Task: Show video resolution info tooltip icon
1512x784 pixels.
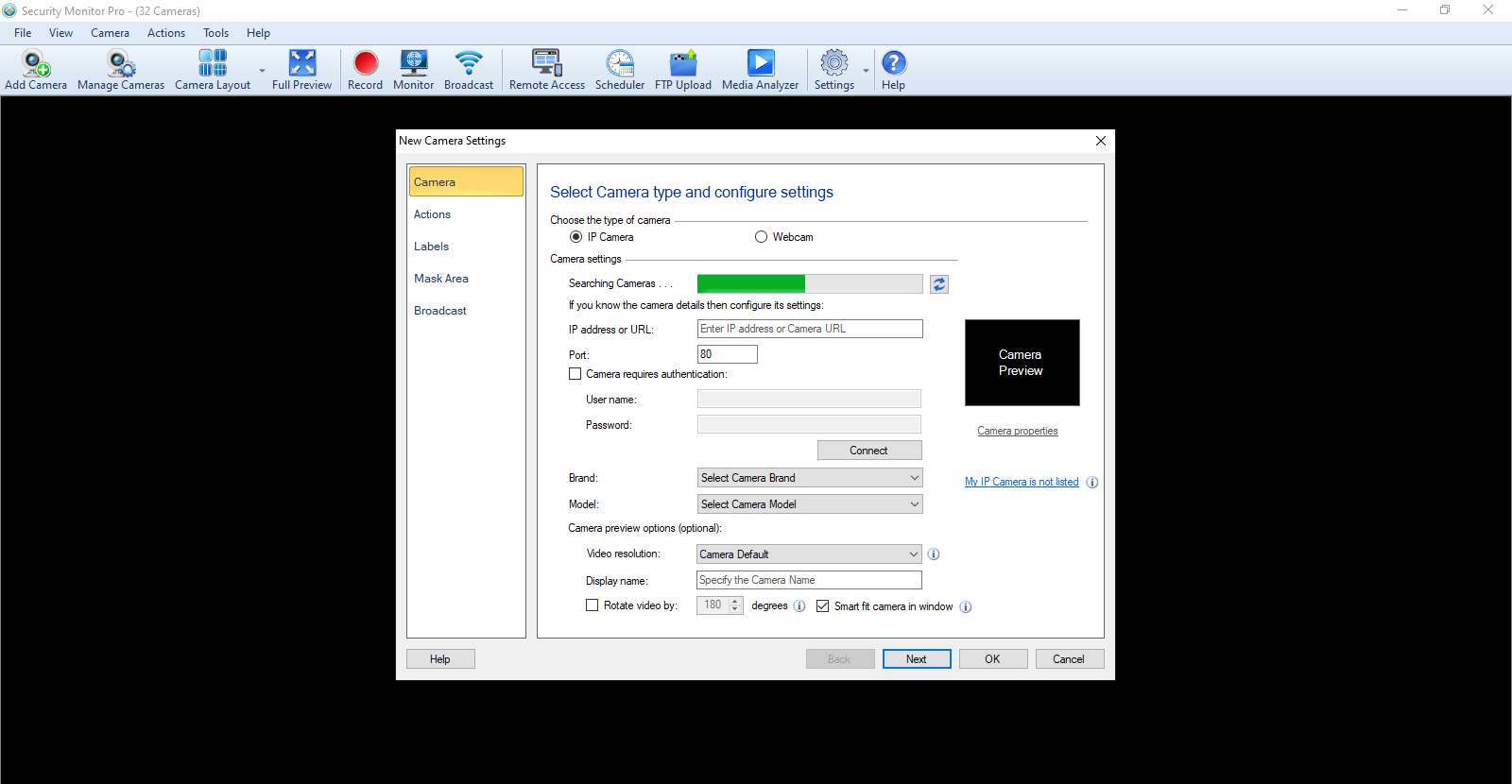Action: (x=934, y=554)
